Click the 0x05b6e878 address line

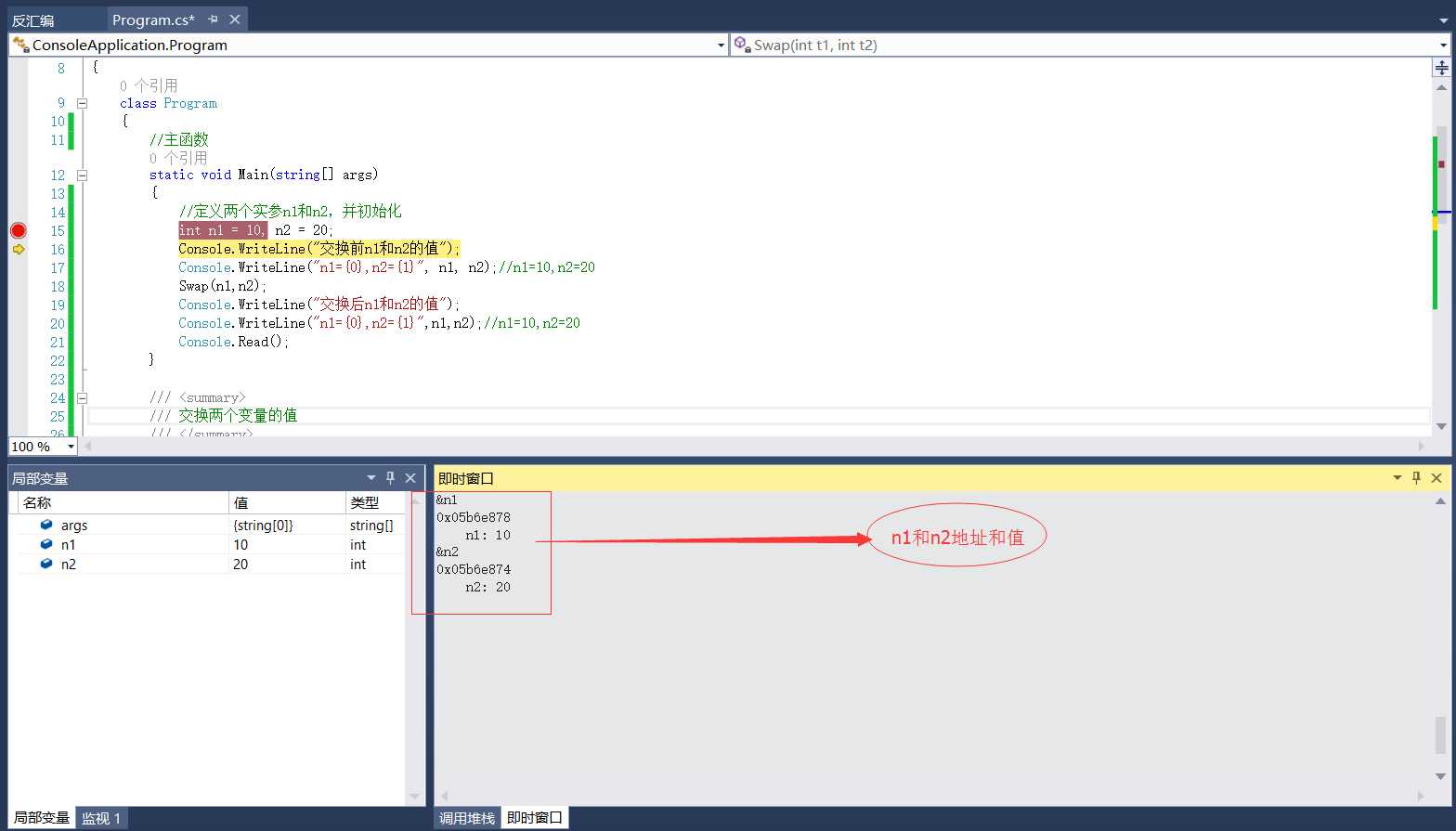click(474, 517)
